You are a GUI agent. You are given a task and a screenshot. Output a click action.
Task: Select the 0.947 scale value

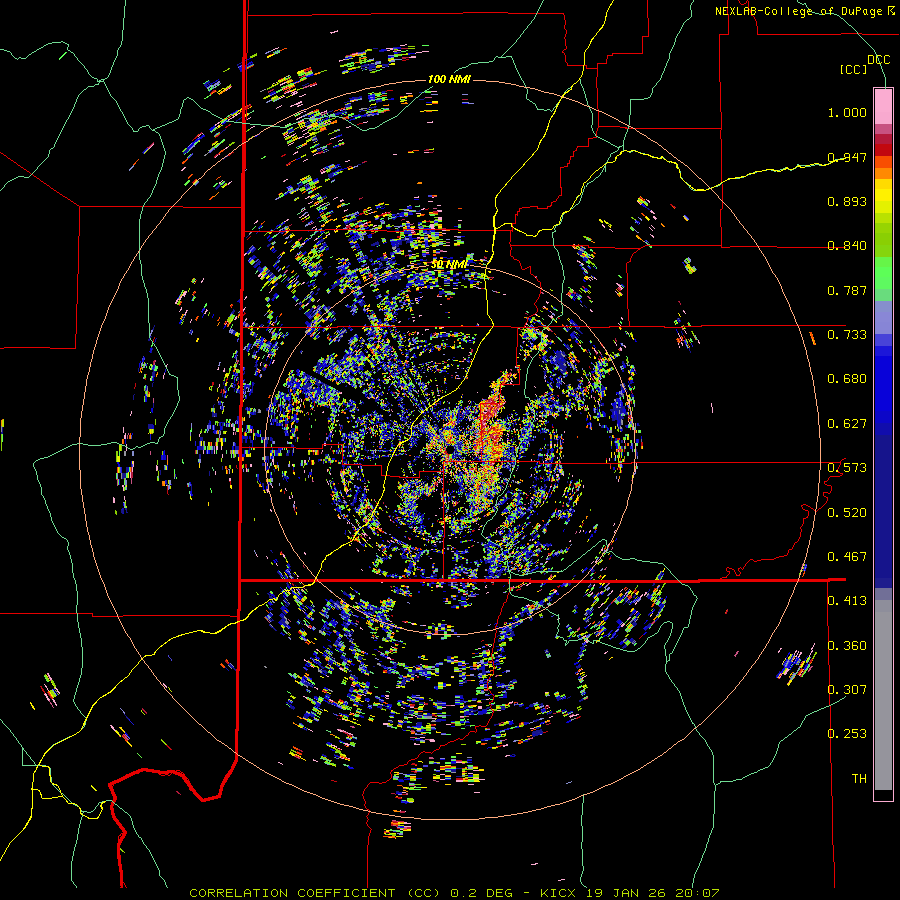pos(847,157)
